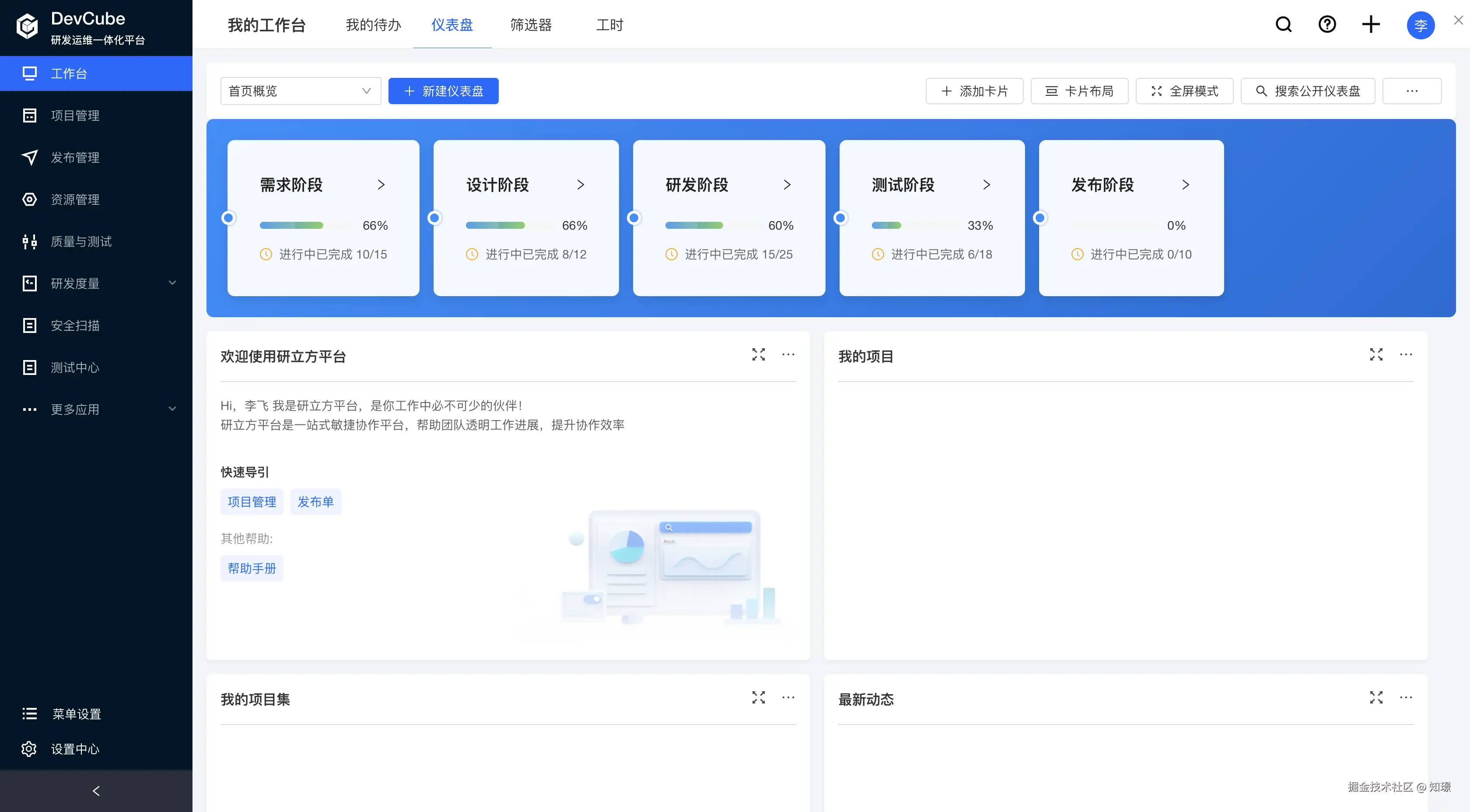The height and width of the screenshot is (812, 1470).
Task: Expand the 我的项目 card to fullscreen
Action: 1376,354
